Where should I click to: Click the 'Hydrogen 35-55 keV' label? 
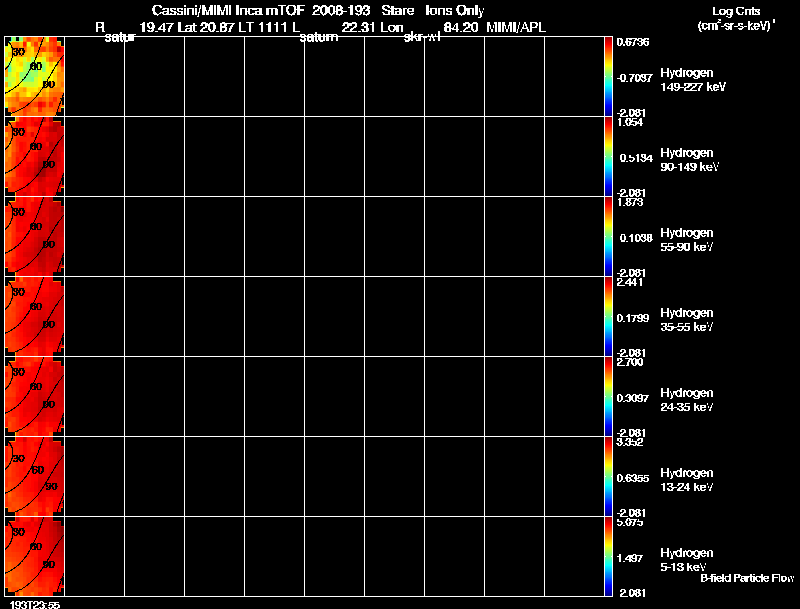[687, 320]
